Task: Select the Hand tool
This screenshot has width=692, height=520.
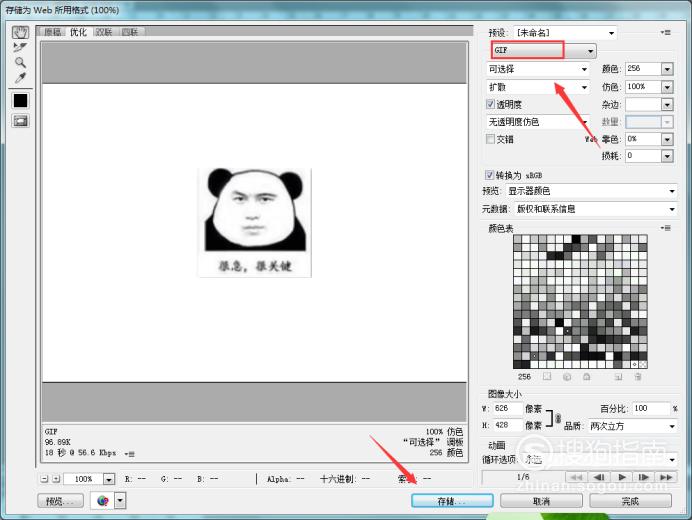Action: pos(20,32)
